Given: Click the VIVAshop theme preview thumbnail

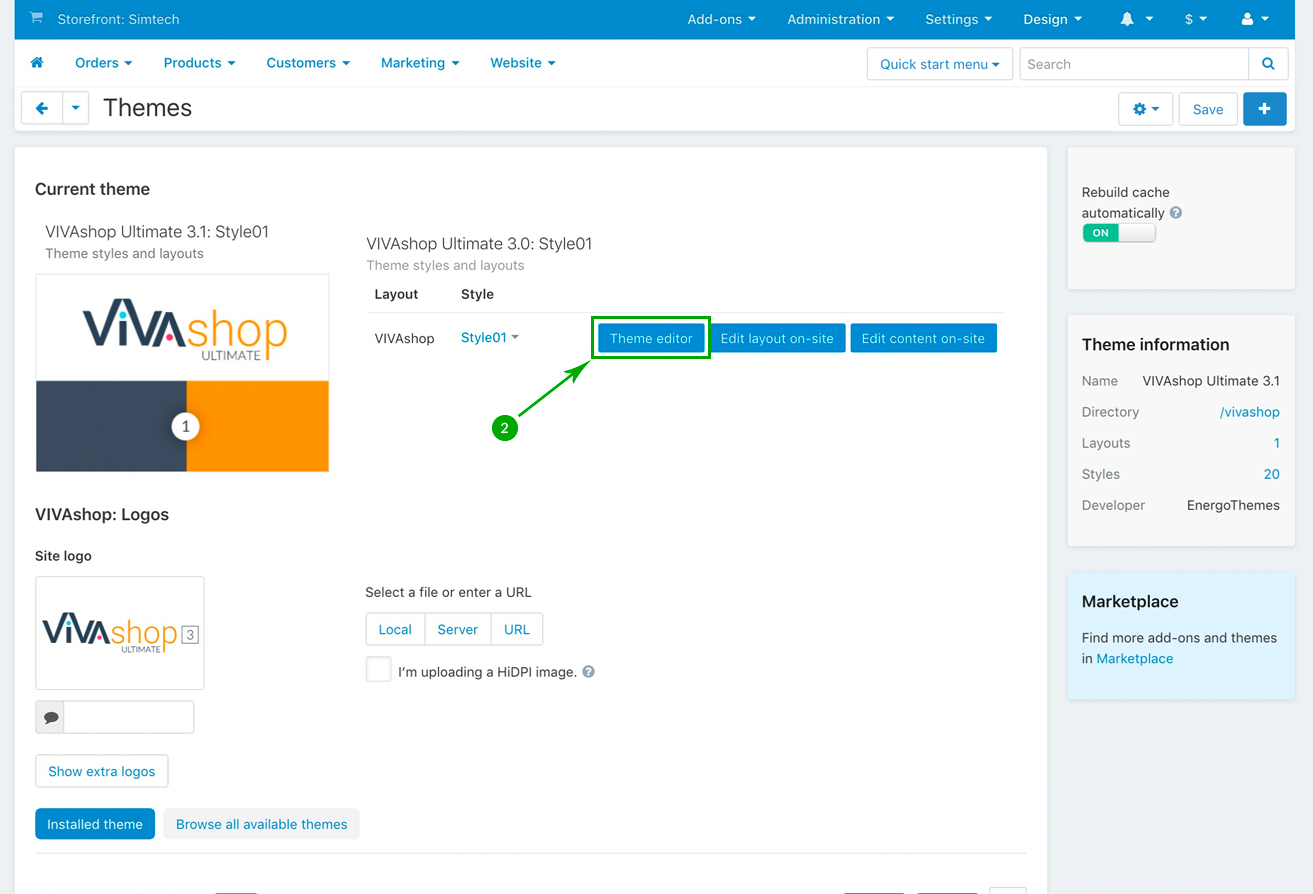Looking at the screenshot, I should point(182,372).
